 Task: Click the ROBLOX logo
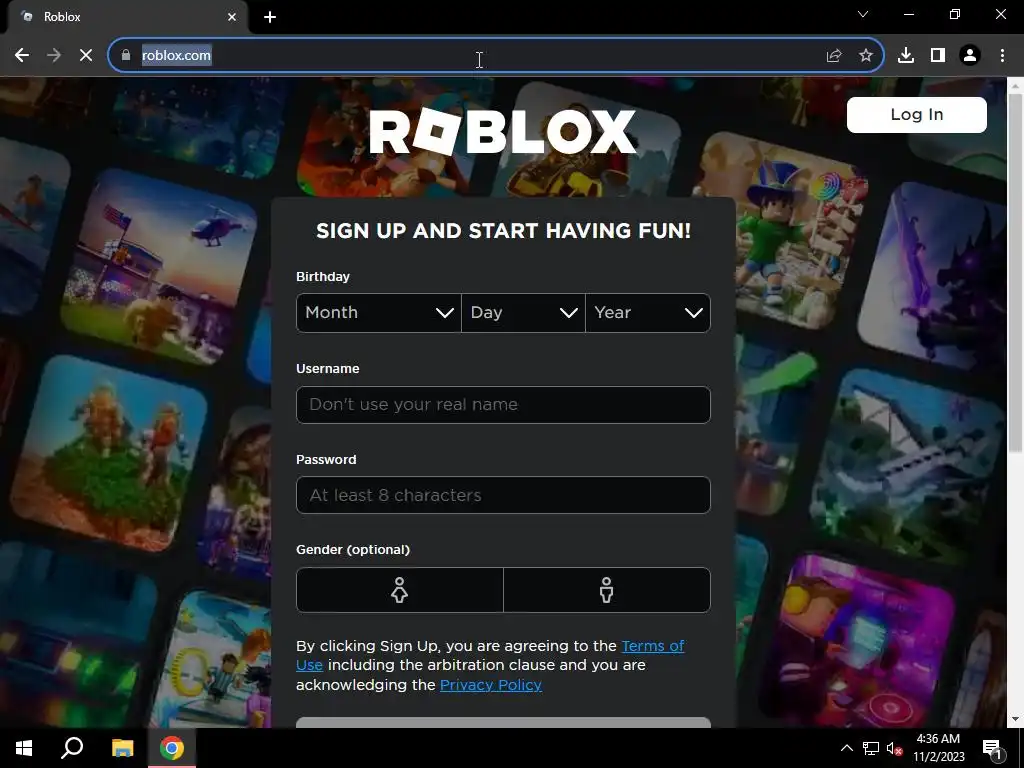pos(503,131)
